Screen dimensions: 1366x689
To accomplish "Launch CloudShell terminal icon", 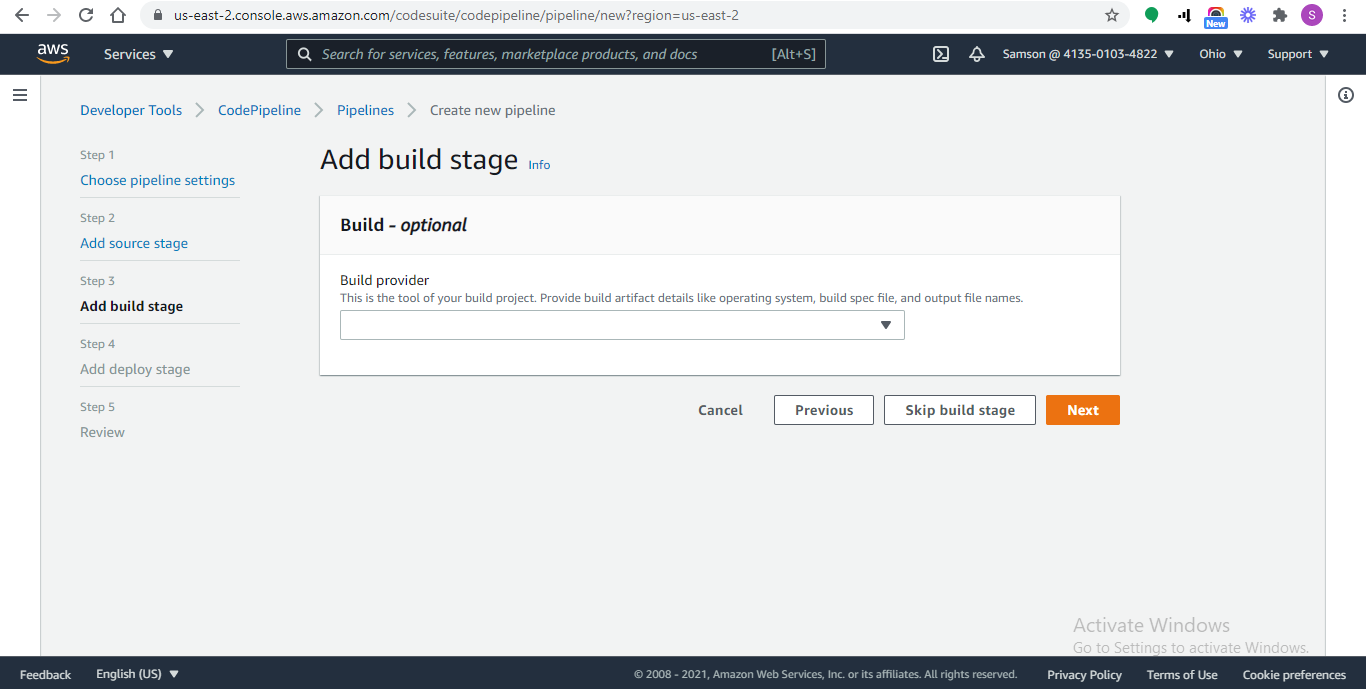I will coord(940,53).
